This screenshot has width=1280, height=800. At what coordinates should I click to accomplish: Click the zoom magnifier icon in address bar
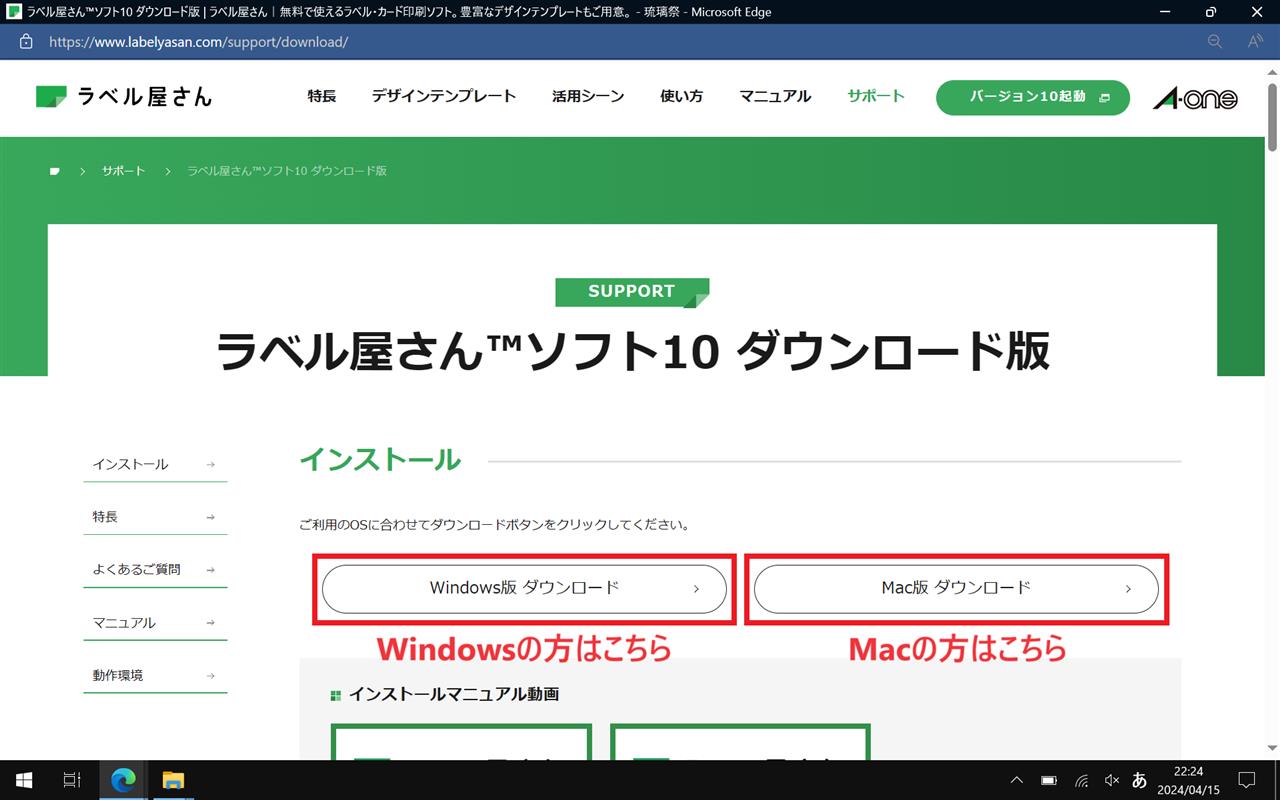[x=1215, y=42]
